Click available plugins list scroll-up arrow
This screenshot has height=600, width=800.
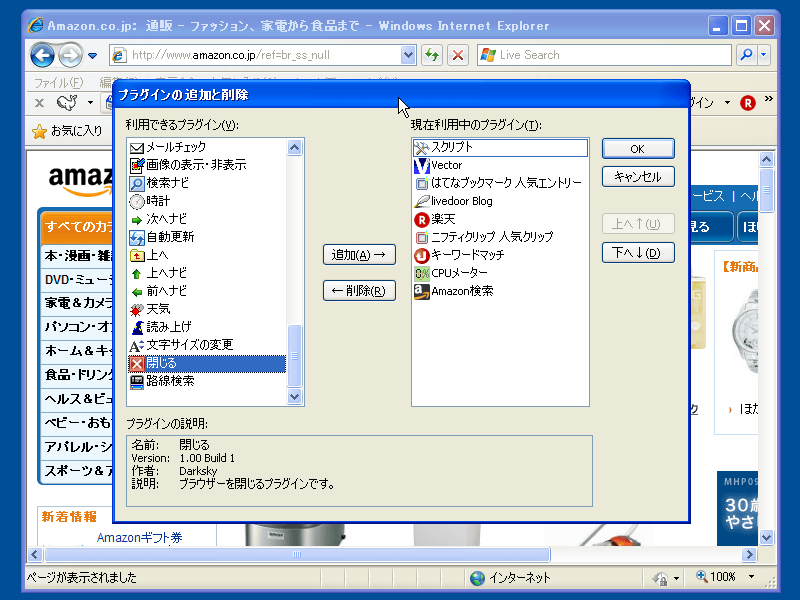(x=294, y=147)
